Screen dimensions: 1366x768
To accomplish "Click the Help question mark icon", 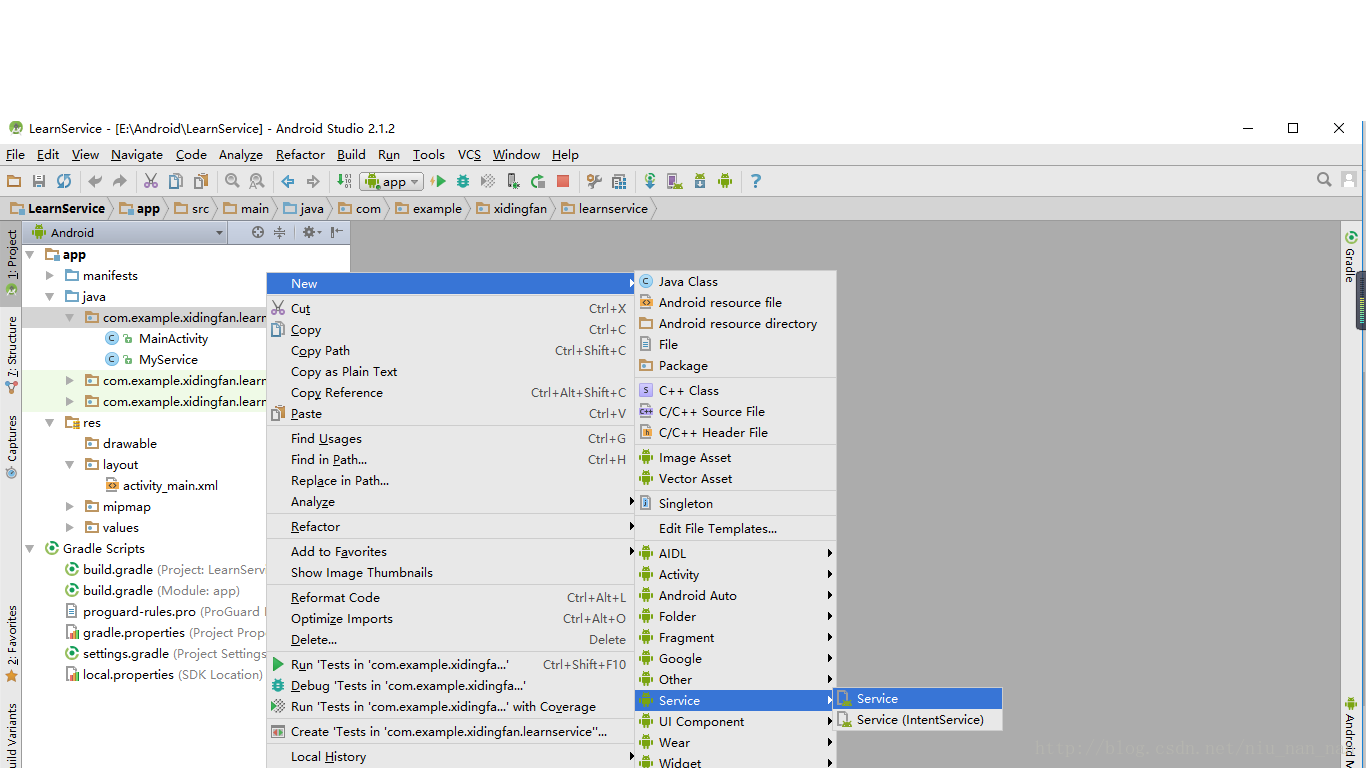I will click(756, 181).
